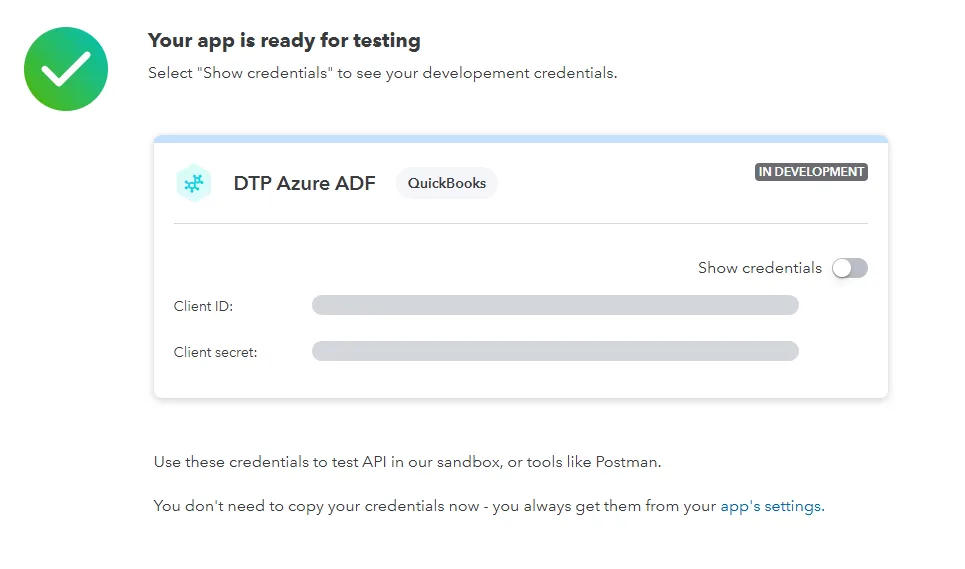The height and width of the screenshot is (569, 965).
Task: Click the Select "Show credentials" instruction line
Action: (382, 73)
